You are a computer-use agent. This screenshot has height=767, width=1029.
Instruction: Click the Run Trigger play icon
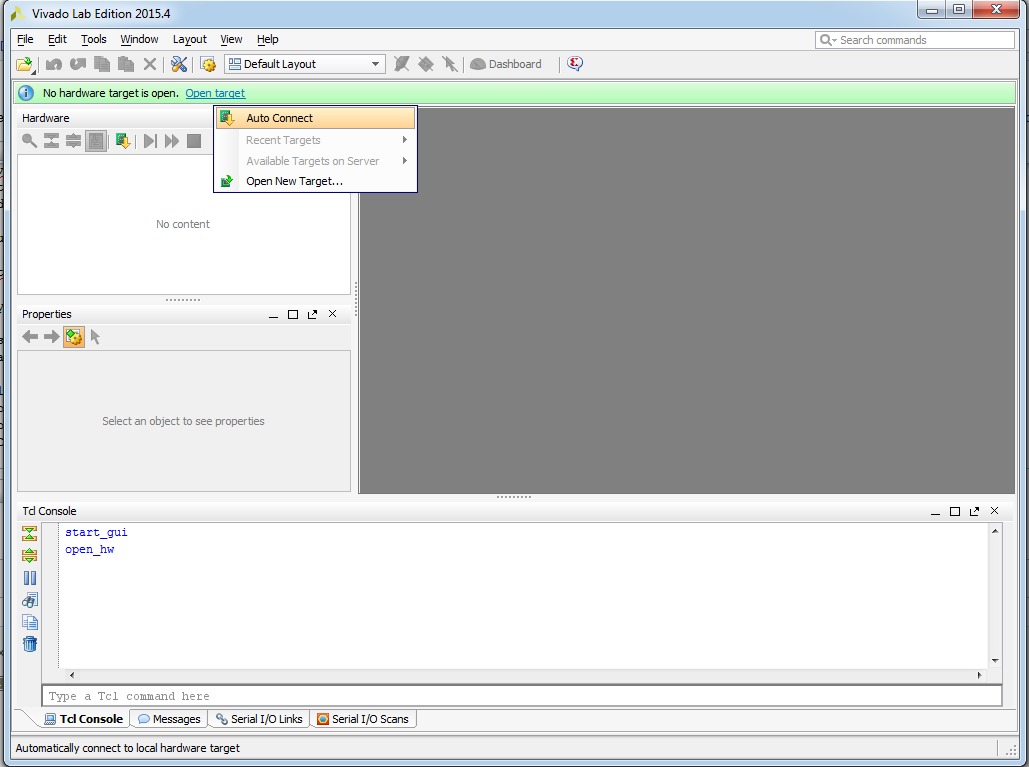(x=150, y=141)
